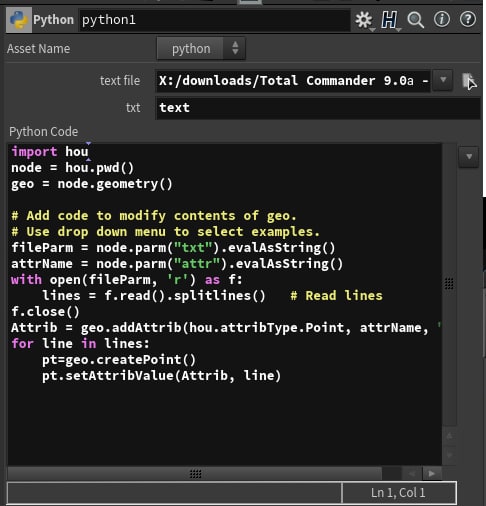Viewport: 486px width, 506px height.
Task: Open Python Code examples dropdown menu
Action: coord(469,156)
